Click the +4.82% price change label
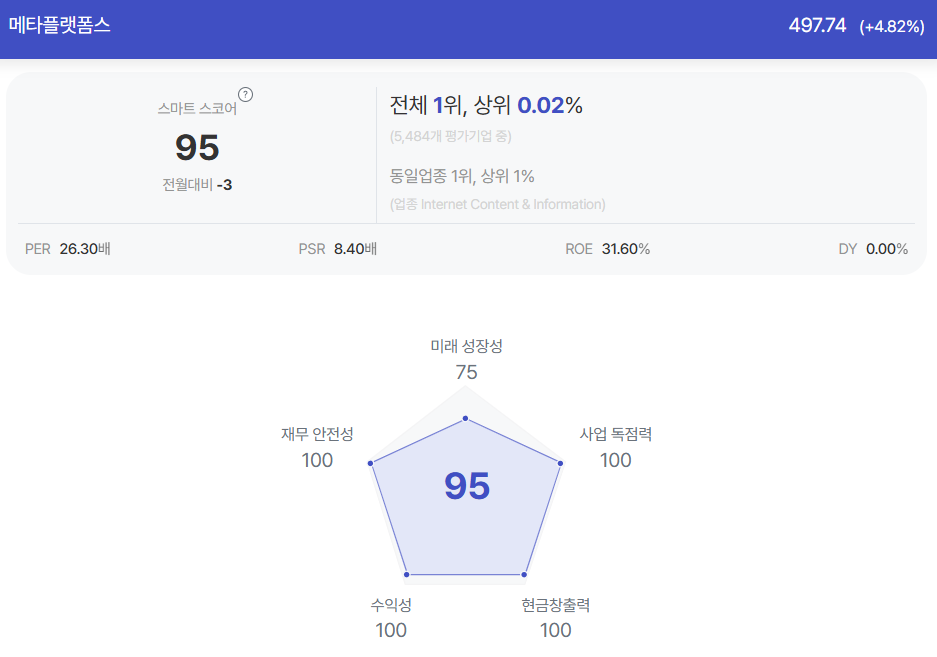The width and height of the screenshot is (937, 657). 892,26
